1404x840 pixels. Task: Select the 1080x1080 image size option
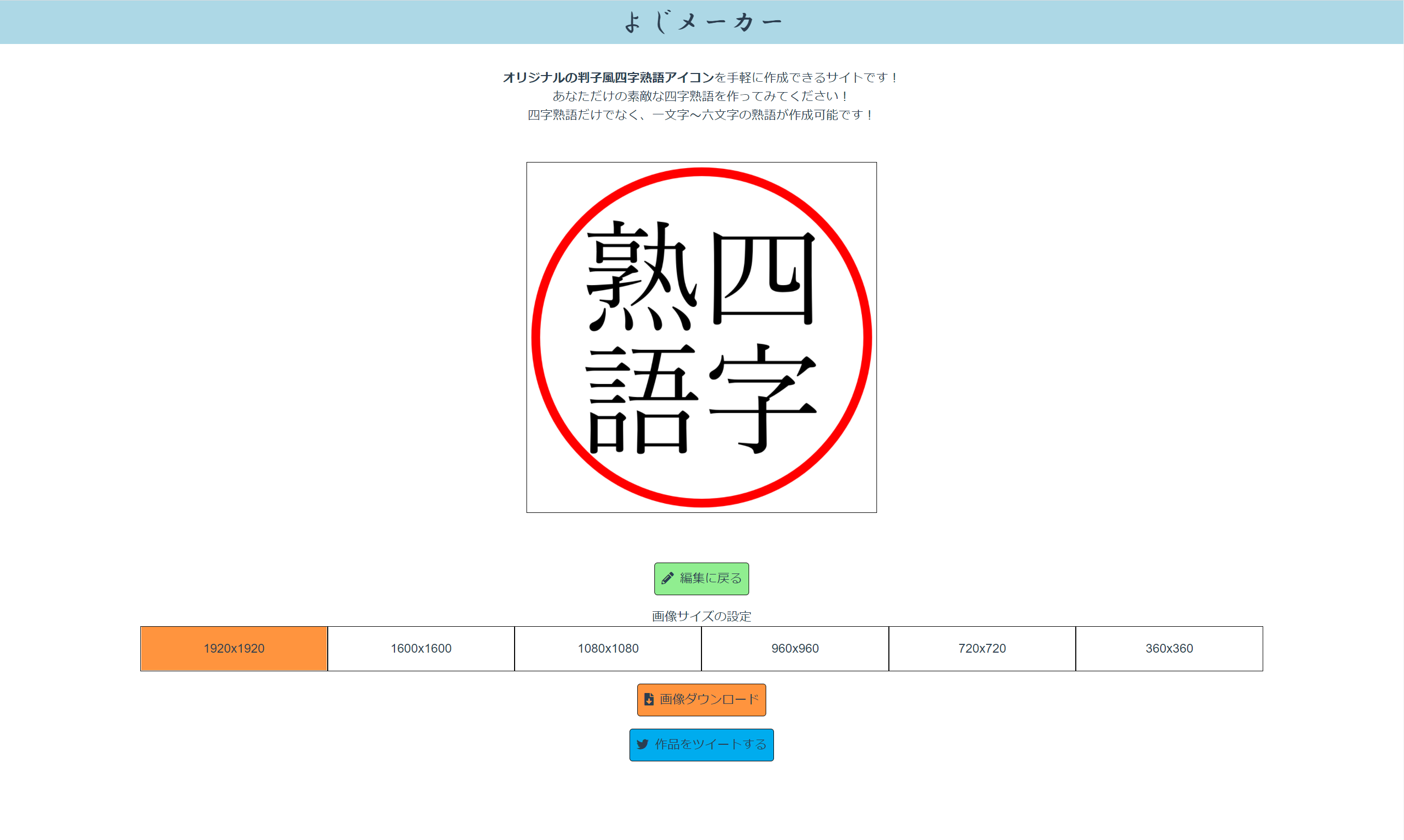(x=607, y=649)
